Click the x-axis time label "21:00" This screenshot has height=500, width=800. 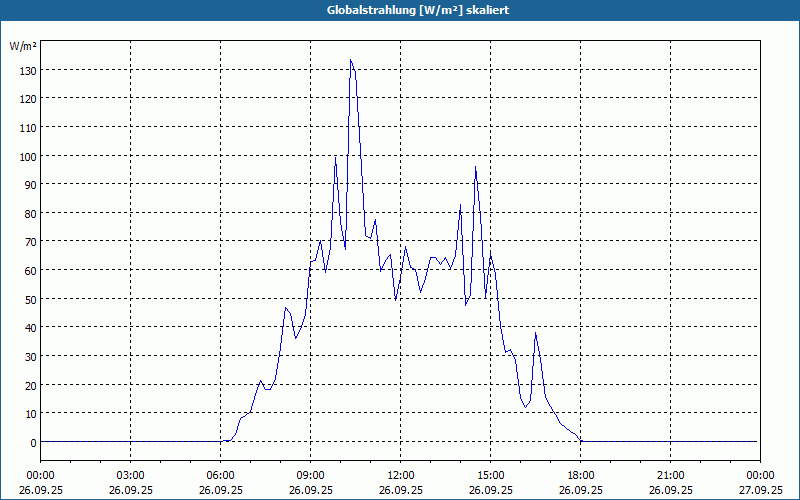[670, 476]
